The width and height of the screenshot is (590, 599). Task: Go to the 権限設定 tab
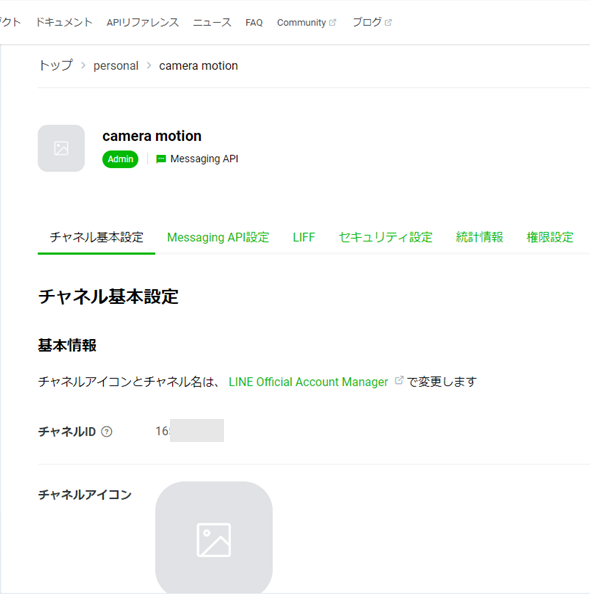[x=550, y=237]
